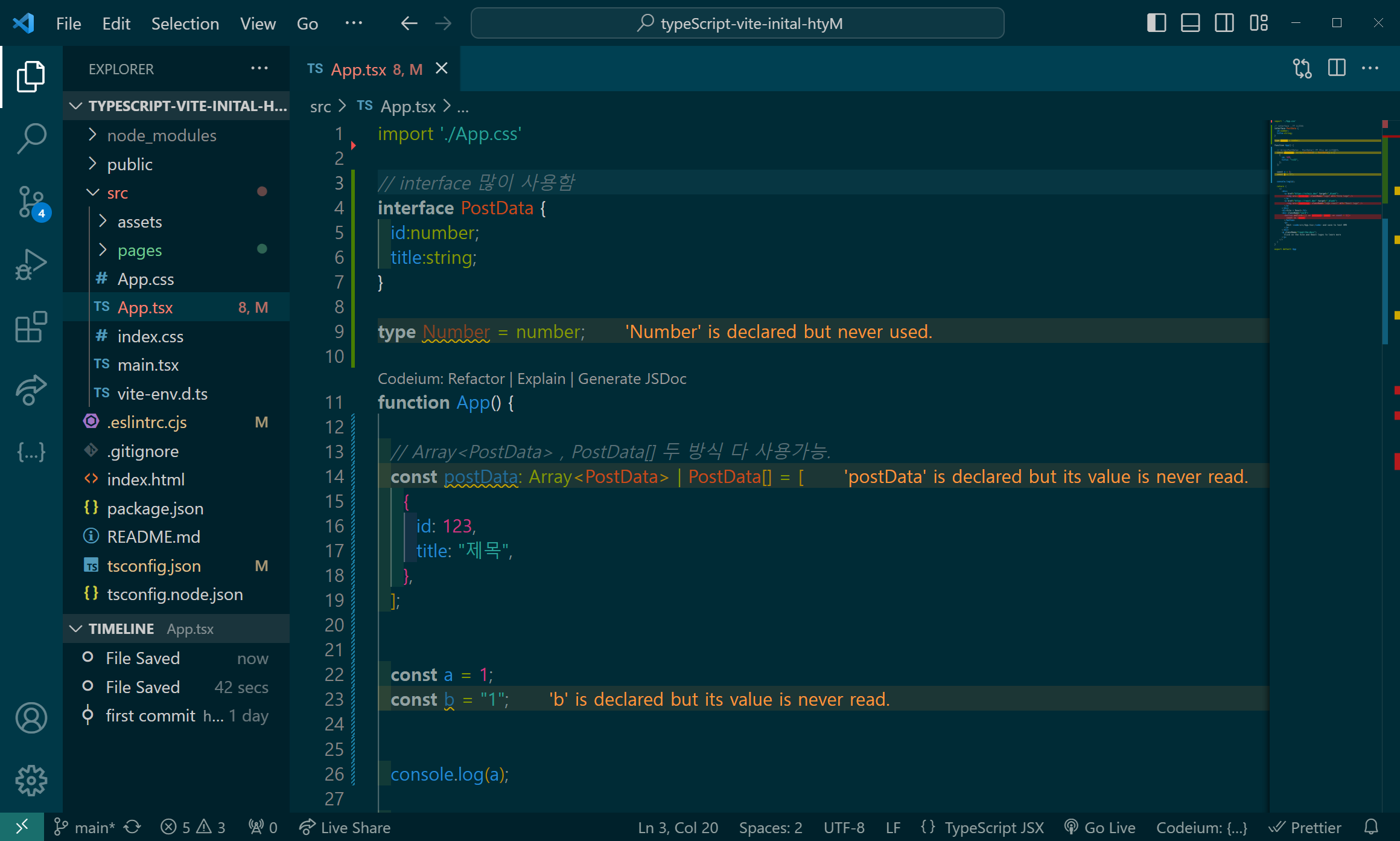Open the Explorer view in activity bar
Viewport: 1400px width, 841px height.
pyautogui.click(x=31, y=77)
